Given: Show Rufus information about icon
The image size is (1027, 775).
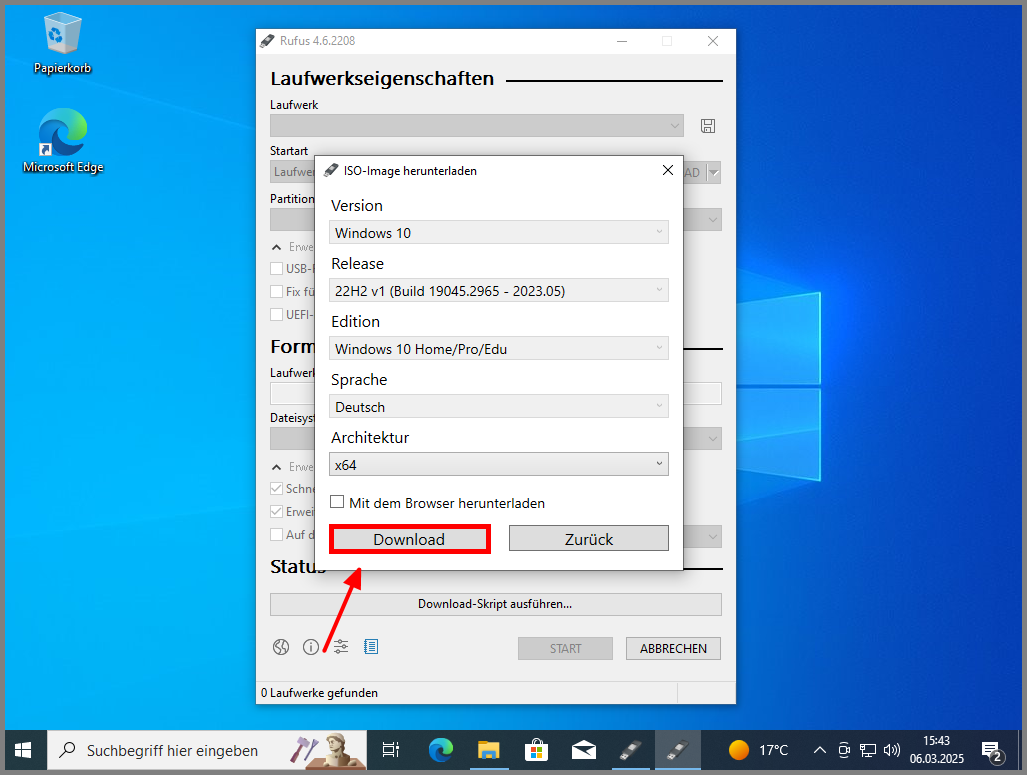Looking at the screenshot, I should pos(310,647).
